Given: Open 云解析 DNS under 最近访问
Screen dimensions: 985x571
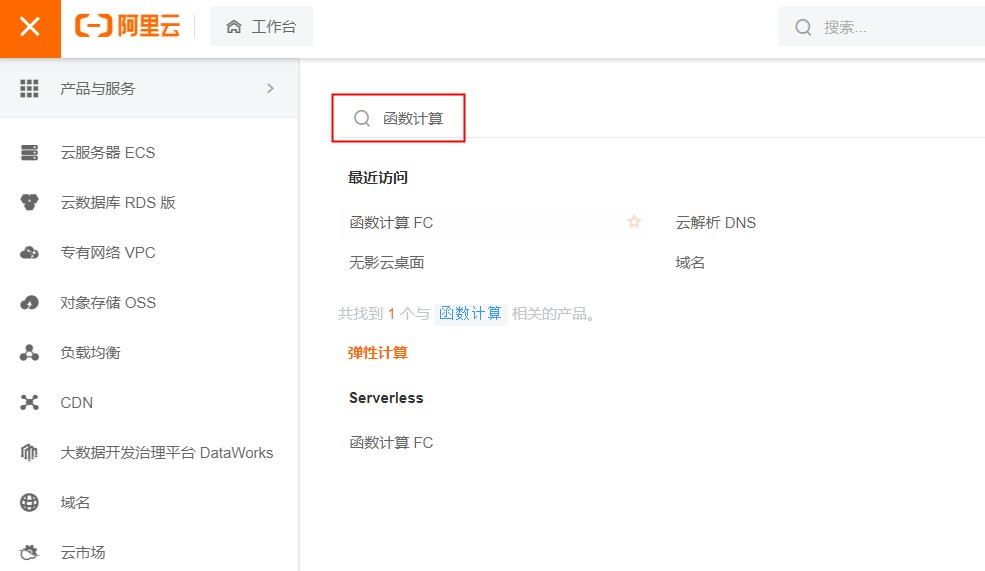Looking at the screenshot, I should (716, 222).
